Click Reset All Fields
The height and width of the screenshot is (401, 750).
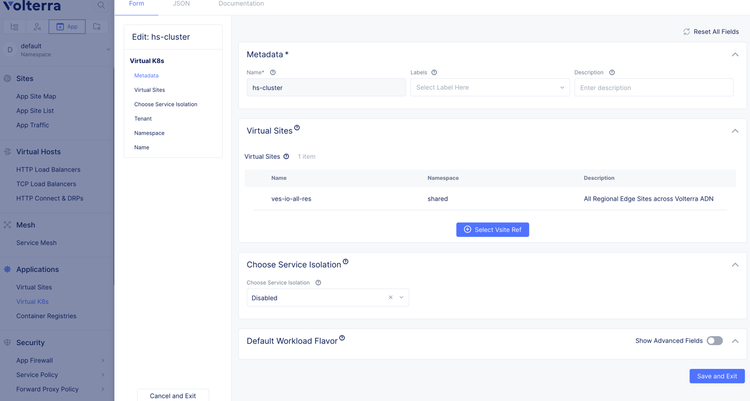(x=711, y=32)
